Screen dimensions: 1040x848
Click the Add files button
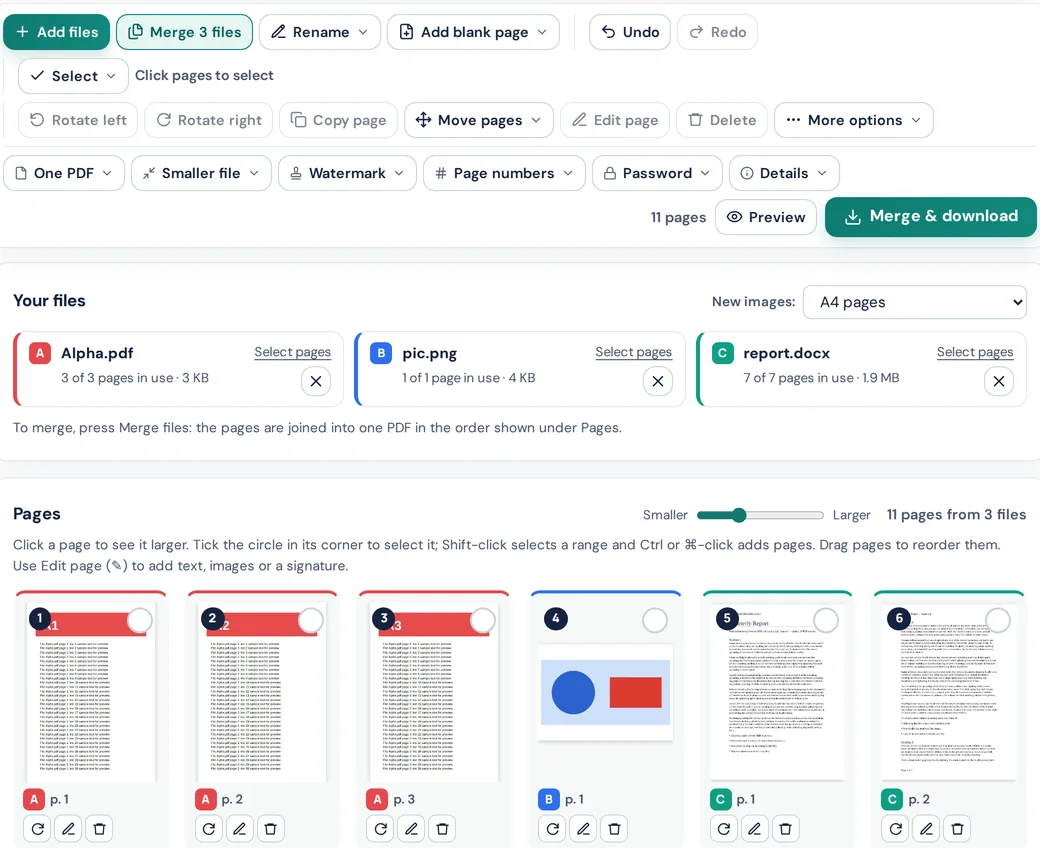pyautogui.click(x=56, y=32)
